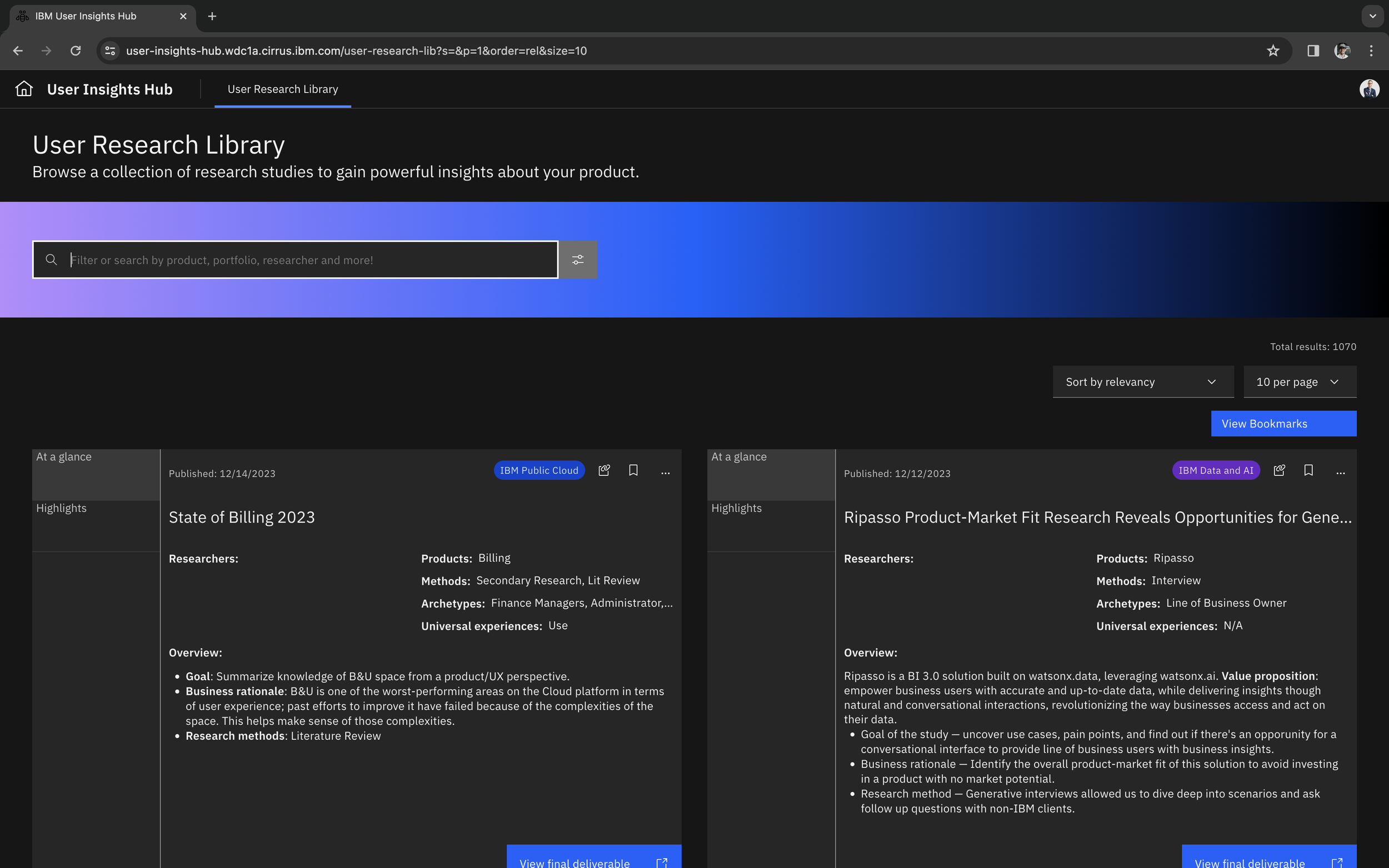Open the Chrome profile avatar
This screenshot has height=868, width=1389.
click(x=1342, y=51)
